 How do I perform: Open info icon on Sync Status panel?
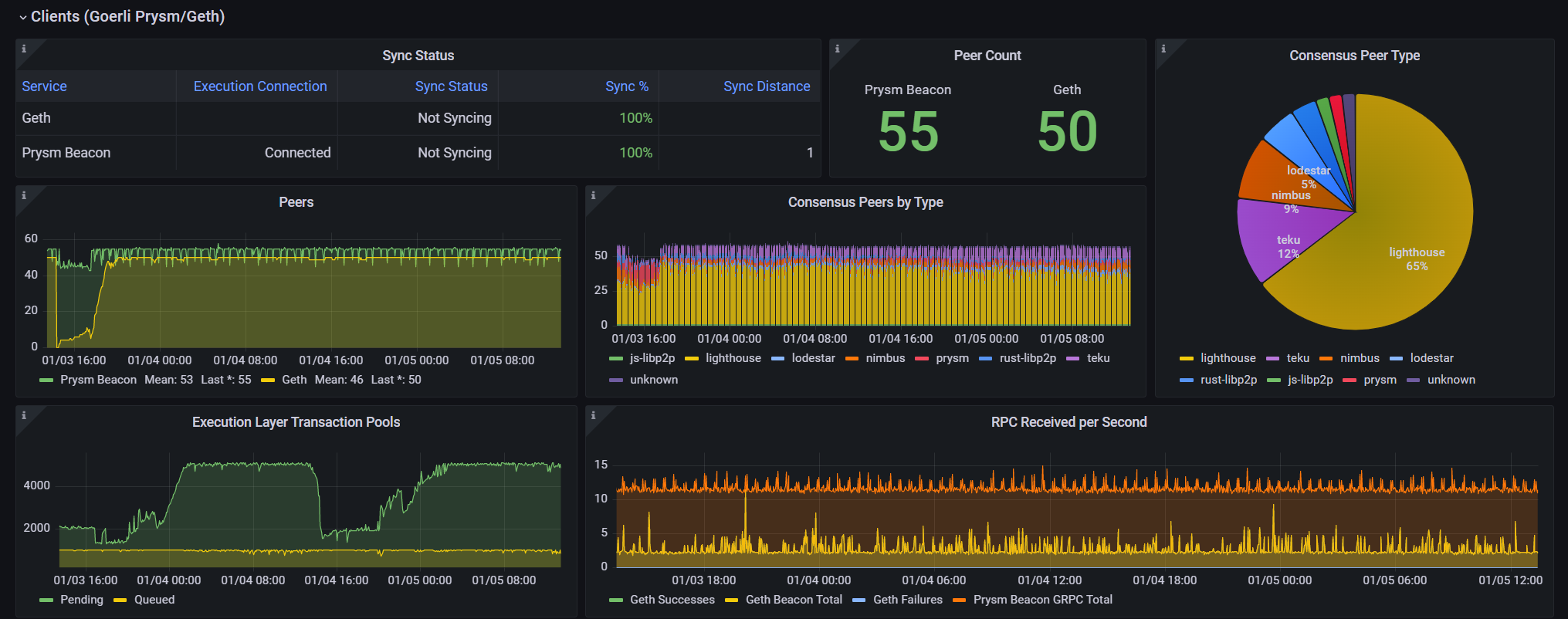24,49
